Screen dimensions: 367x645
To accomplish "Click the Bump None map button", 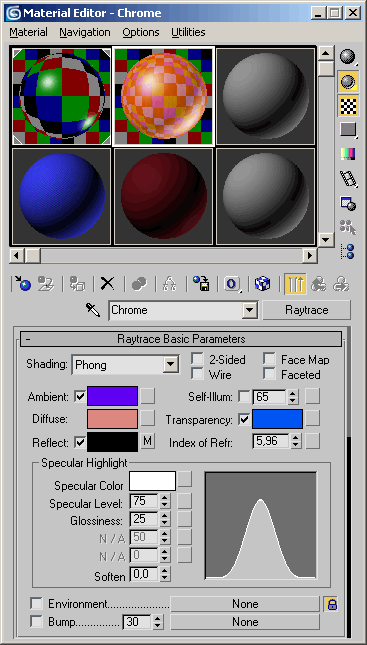I will click(x=245, y=622).
